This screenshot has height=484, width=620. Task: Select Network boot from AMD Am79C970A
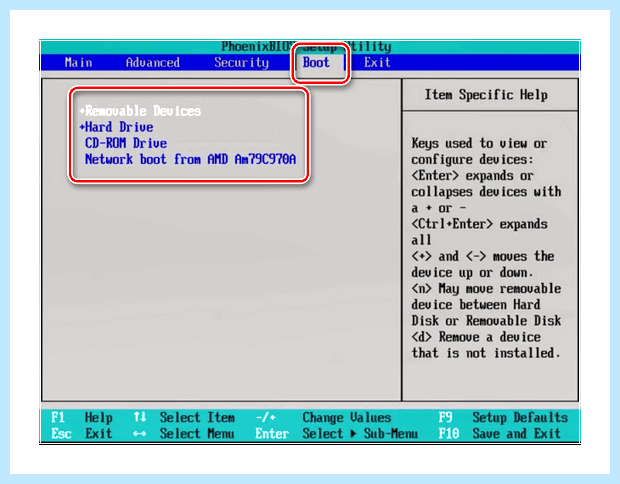pos(190,159)
